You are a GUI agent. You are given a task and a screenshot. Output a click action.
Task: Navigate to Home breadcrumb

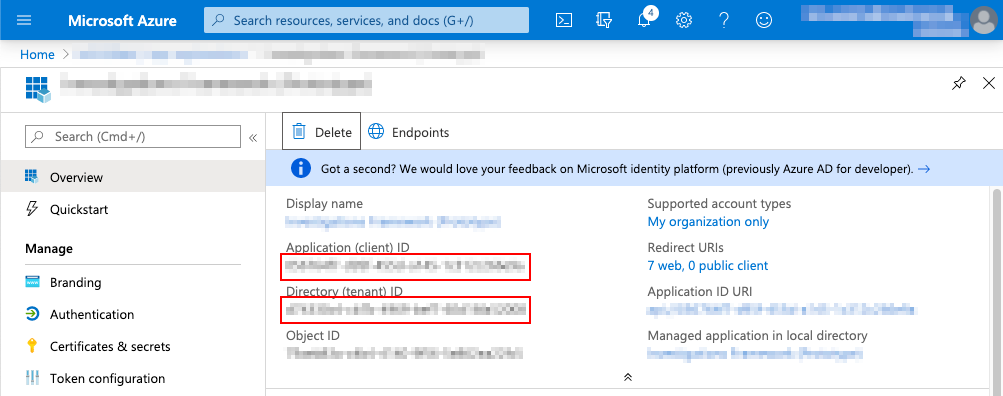tap(37, 54)
